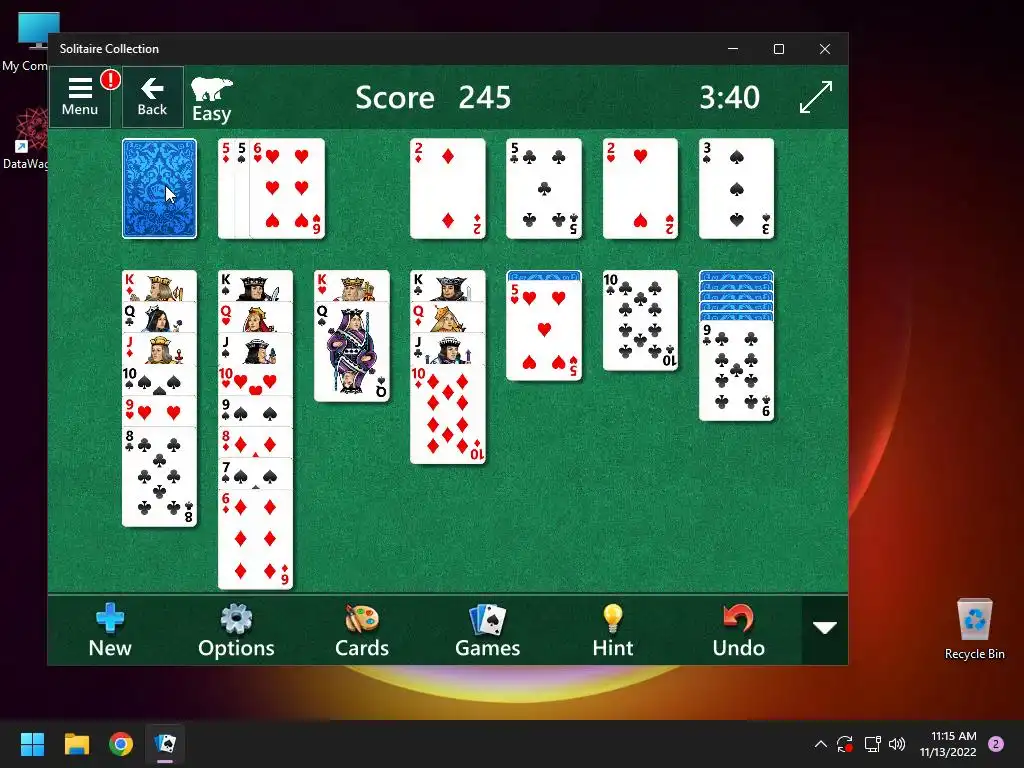Draw a card from the stock pile

point(159,188)
